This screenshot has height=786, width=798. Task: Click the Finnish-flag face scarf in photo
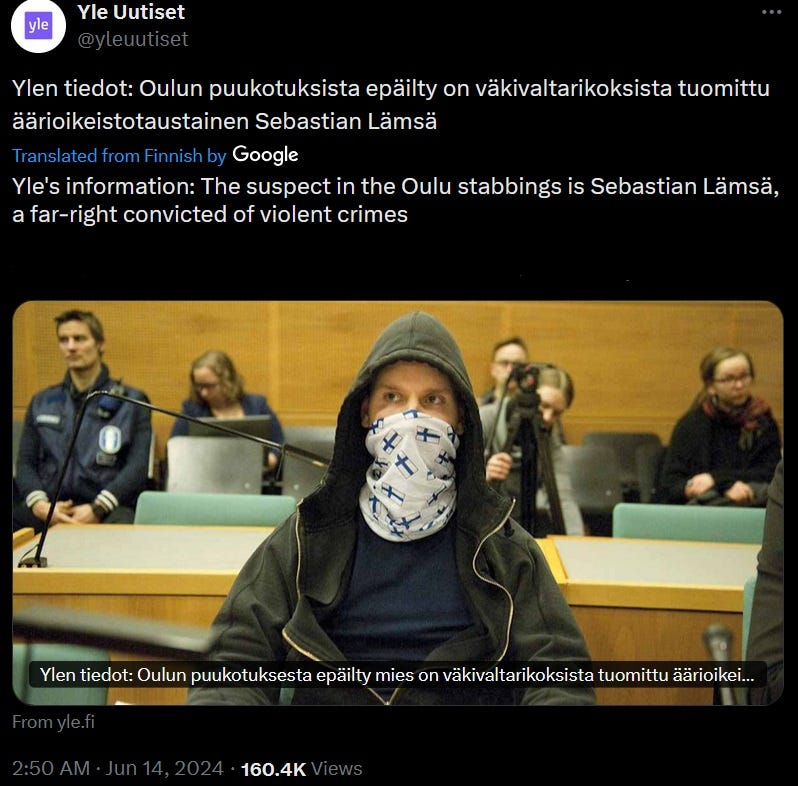[409, 474]
